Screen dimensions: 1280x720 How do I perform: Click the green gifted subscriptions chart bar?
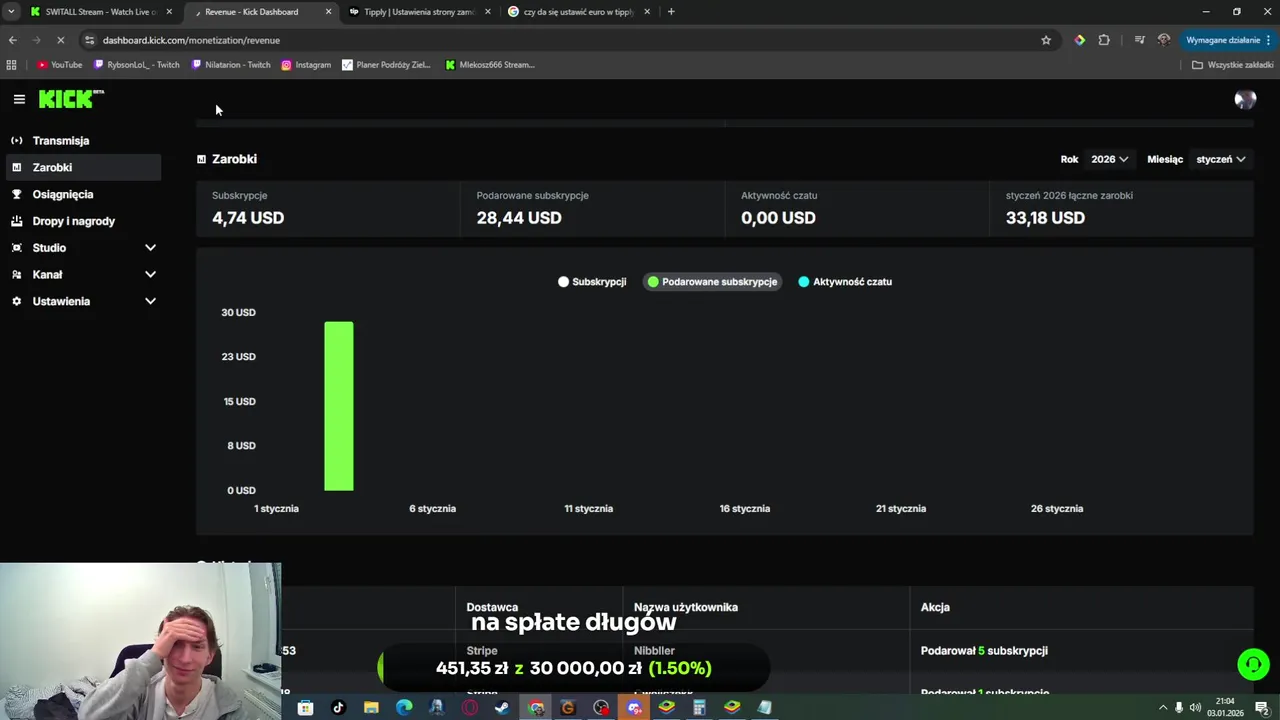339,406
